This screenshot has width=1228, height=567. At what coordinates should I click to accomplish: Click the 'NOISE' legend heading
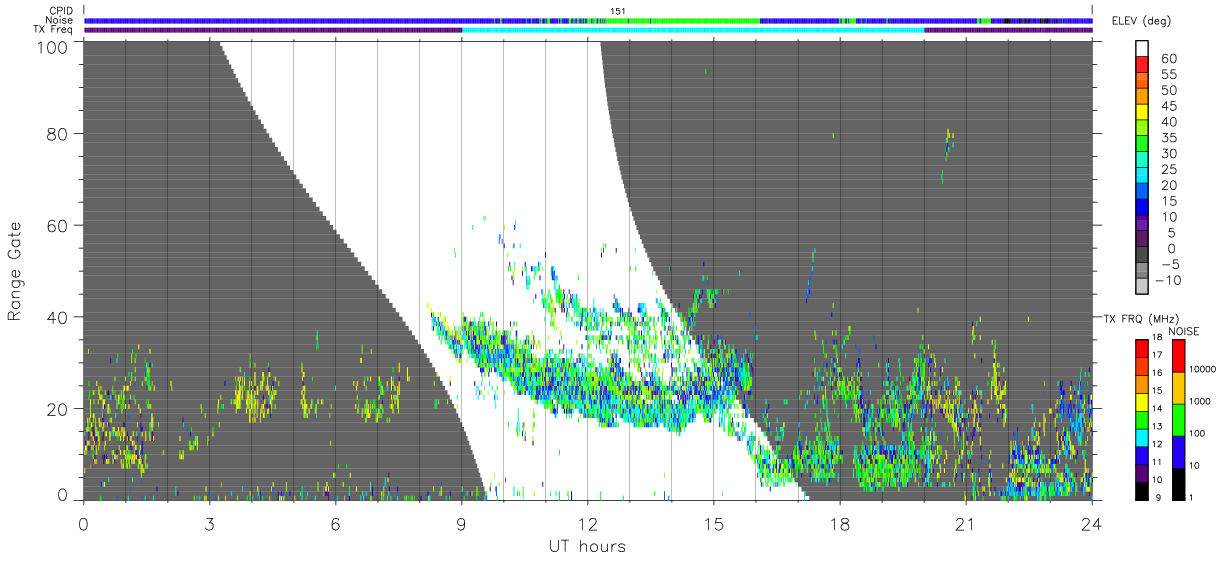(x=1184, y=331)
